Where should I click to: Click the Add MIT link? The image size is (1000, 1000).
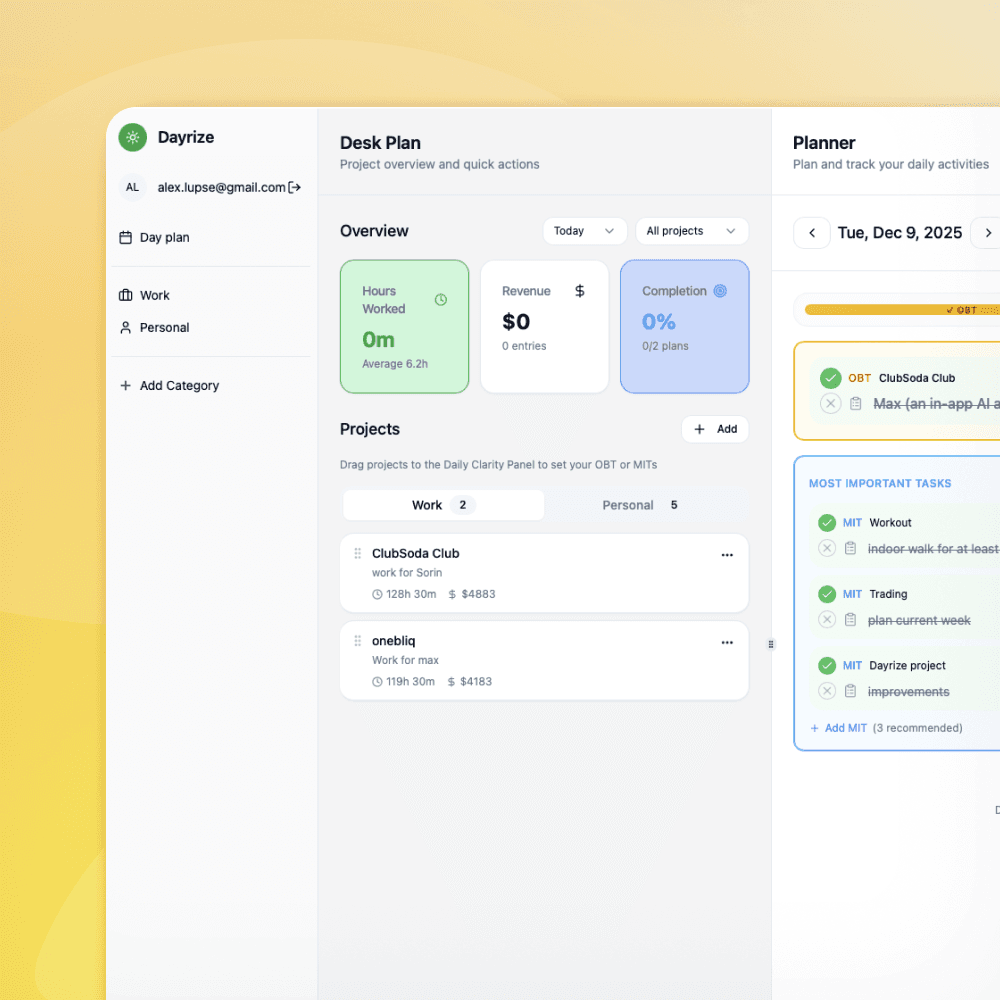point(839,728)
